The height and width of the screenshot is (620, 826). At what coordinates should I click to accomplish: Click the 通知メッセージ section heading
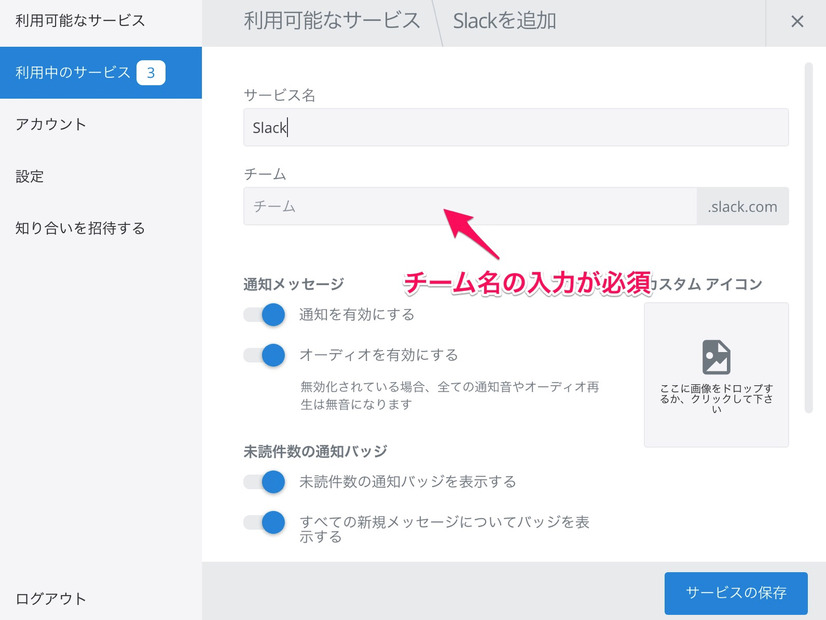point(293,284)
